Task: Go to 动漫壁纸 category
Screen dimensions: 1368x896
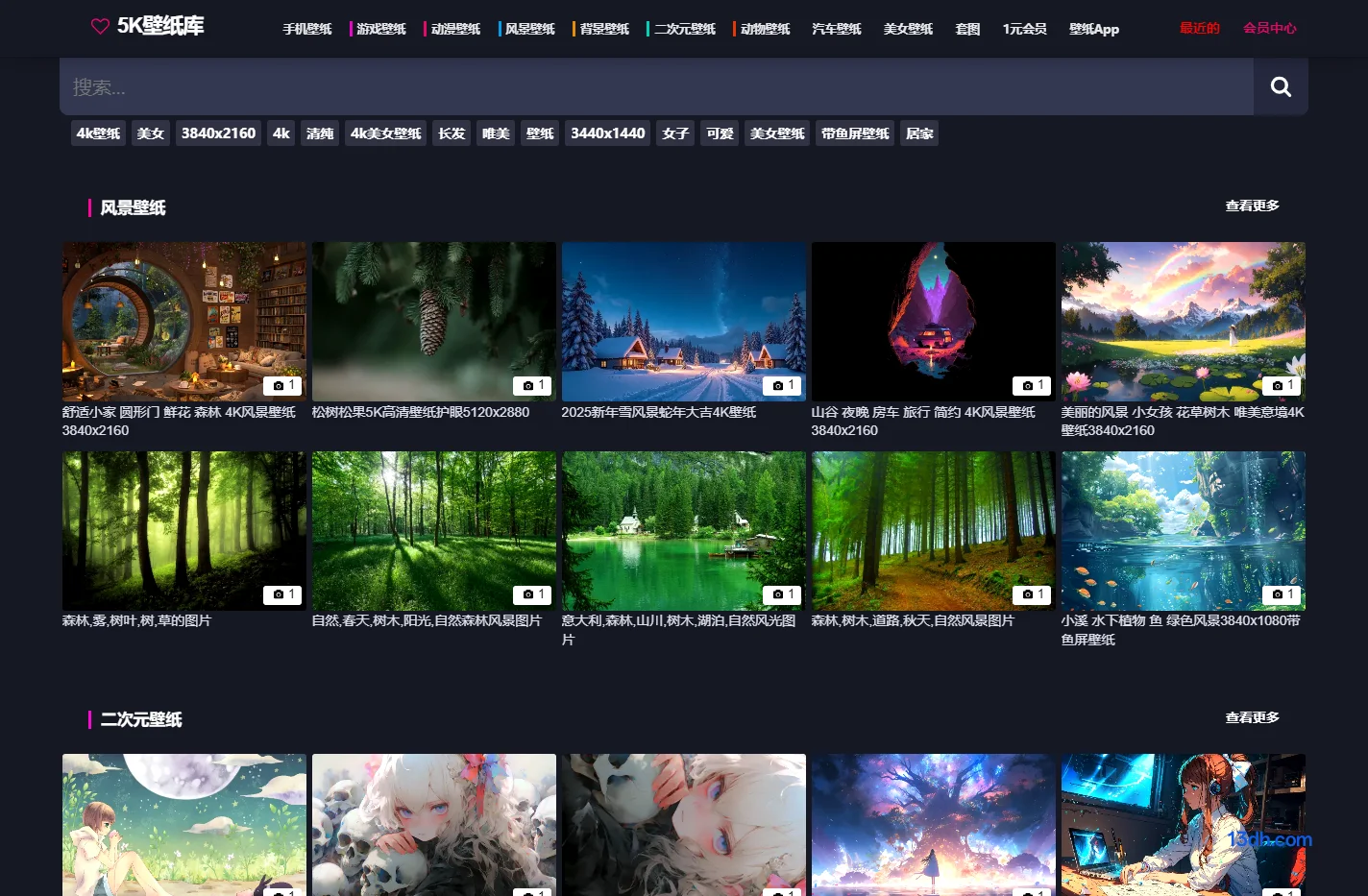Action: coord(455,29)
